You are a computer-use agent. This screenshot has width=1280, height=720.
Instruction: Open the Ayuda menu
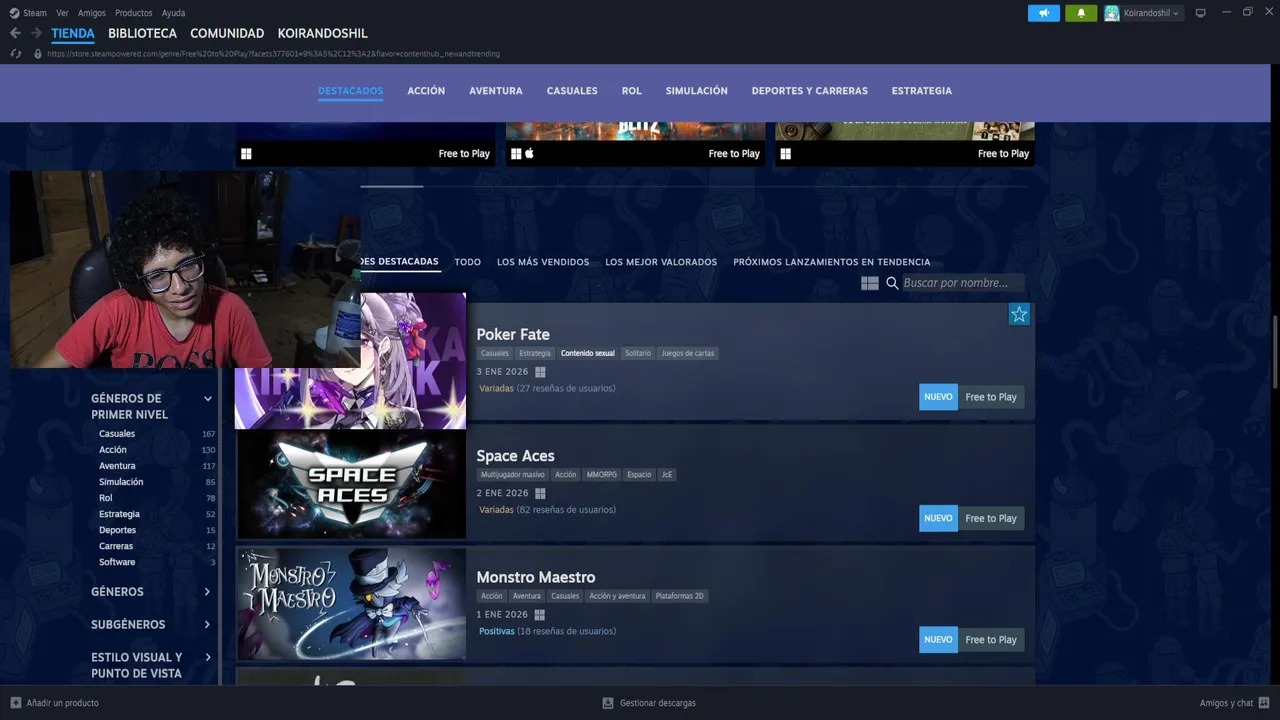point(174,13)
